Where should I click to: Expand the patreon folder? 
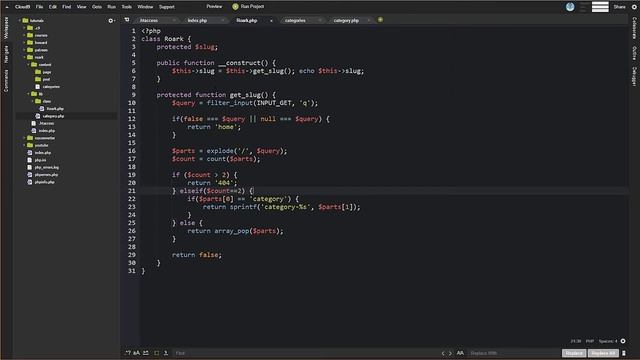click(24, 50)
